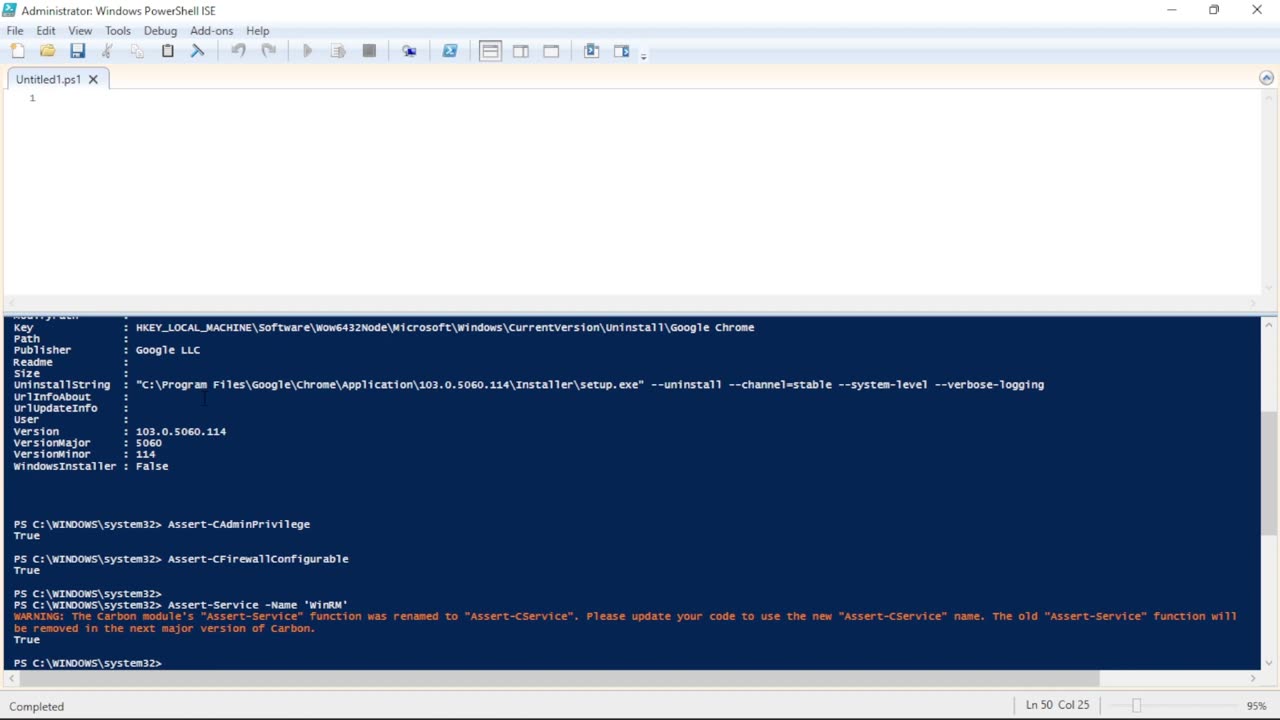
Task: Open the Help menu
Action: point(258,31)
